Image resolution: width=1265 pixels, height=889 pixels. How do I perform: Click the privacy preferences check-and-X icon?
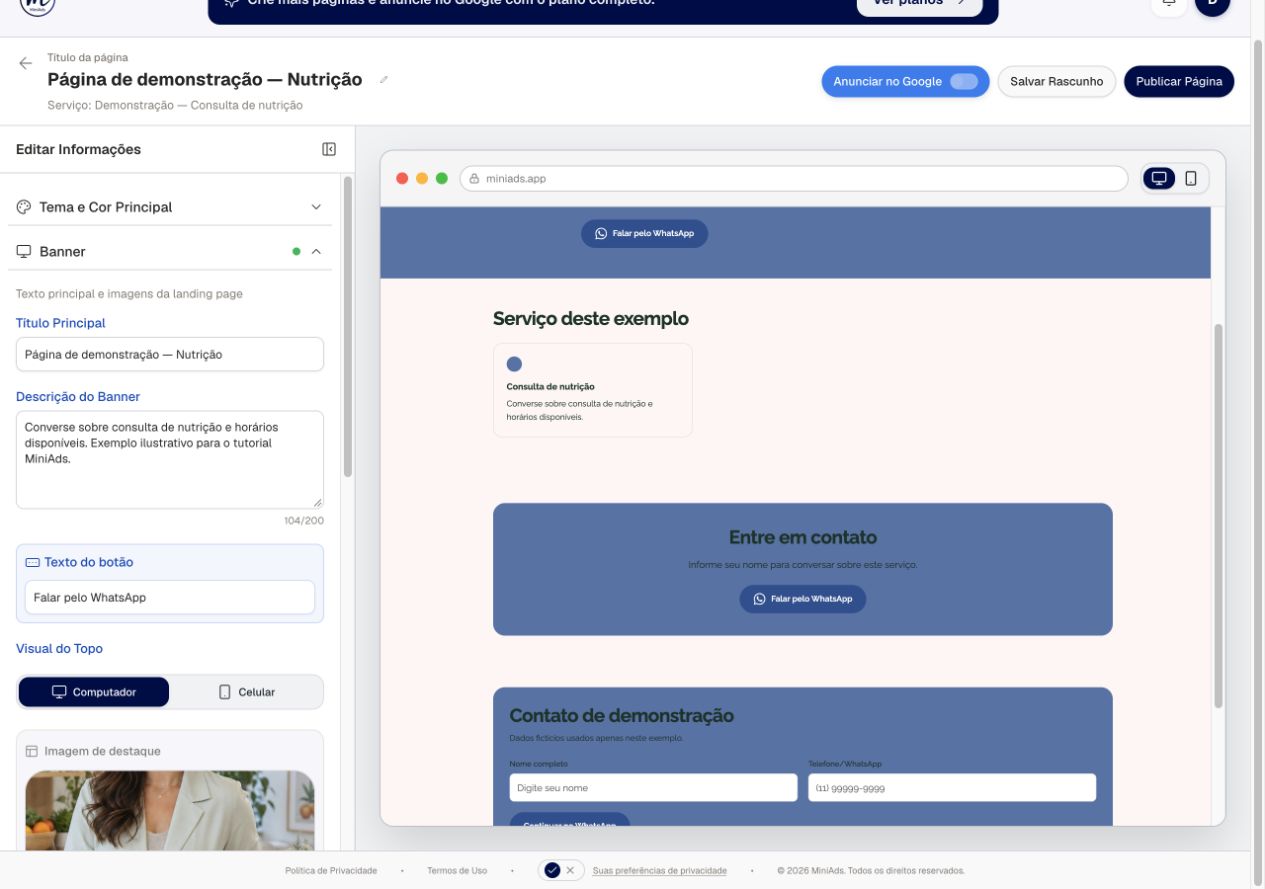560,870
